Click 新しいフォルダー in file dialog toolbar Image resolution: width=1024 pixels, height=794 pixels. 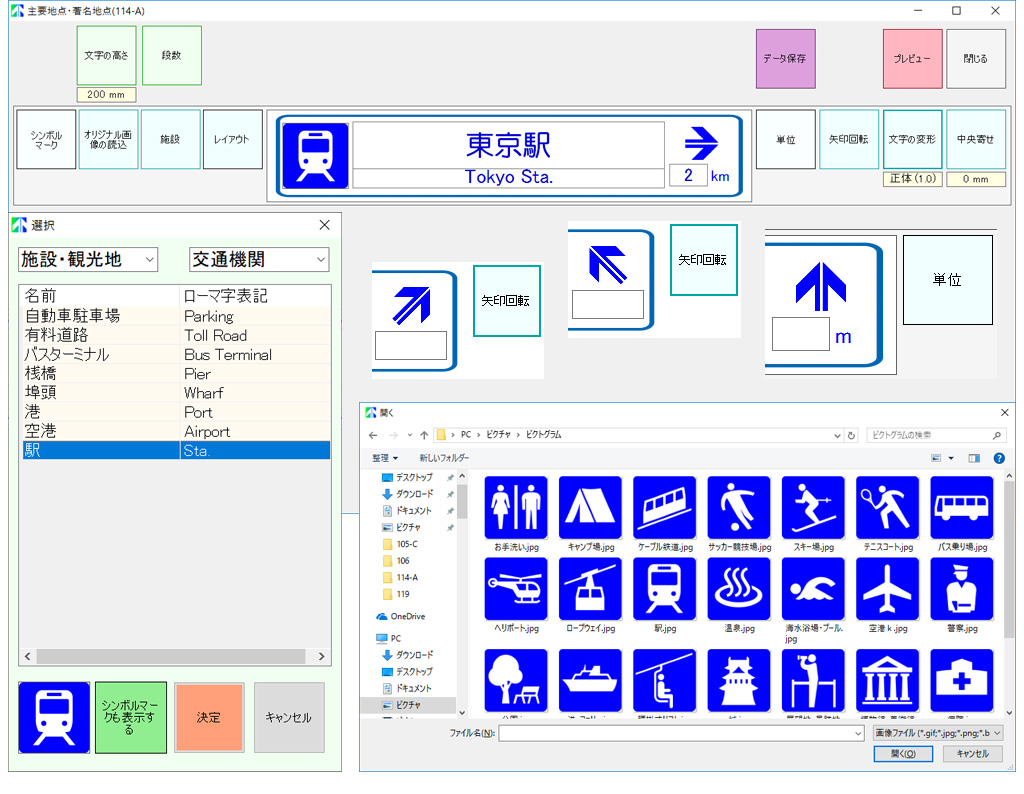point(444,458)
